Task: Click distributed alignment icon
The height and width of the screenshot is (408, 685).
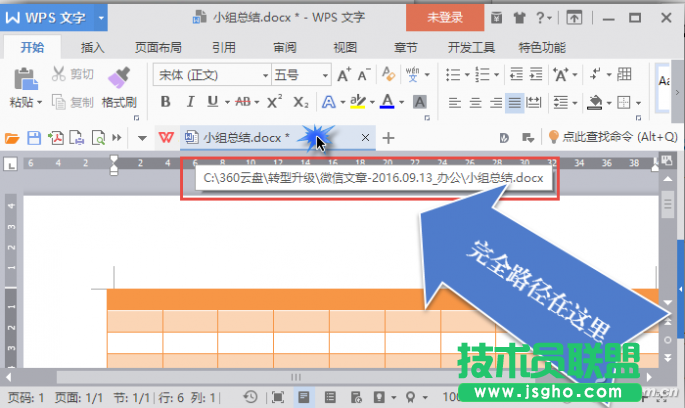Action: tap(534, 103)
